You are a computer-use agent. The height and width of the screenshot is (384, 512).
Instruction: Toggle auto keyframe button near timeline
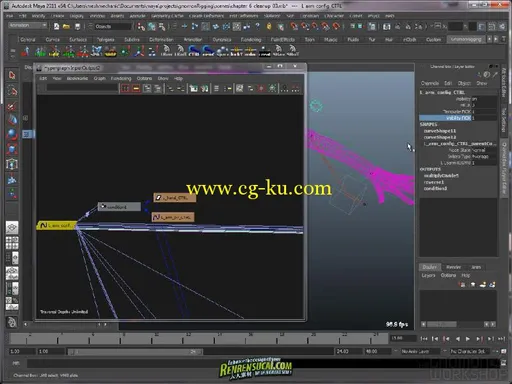click(494, 351)
